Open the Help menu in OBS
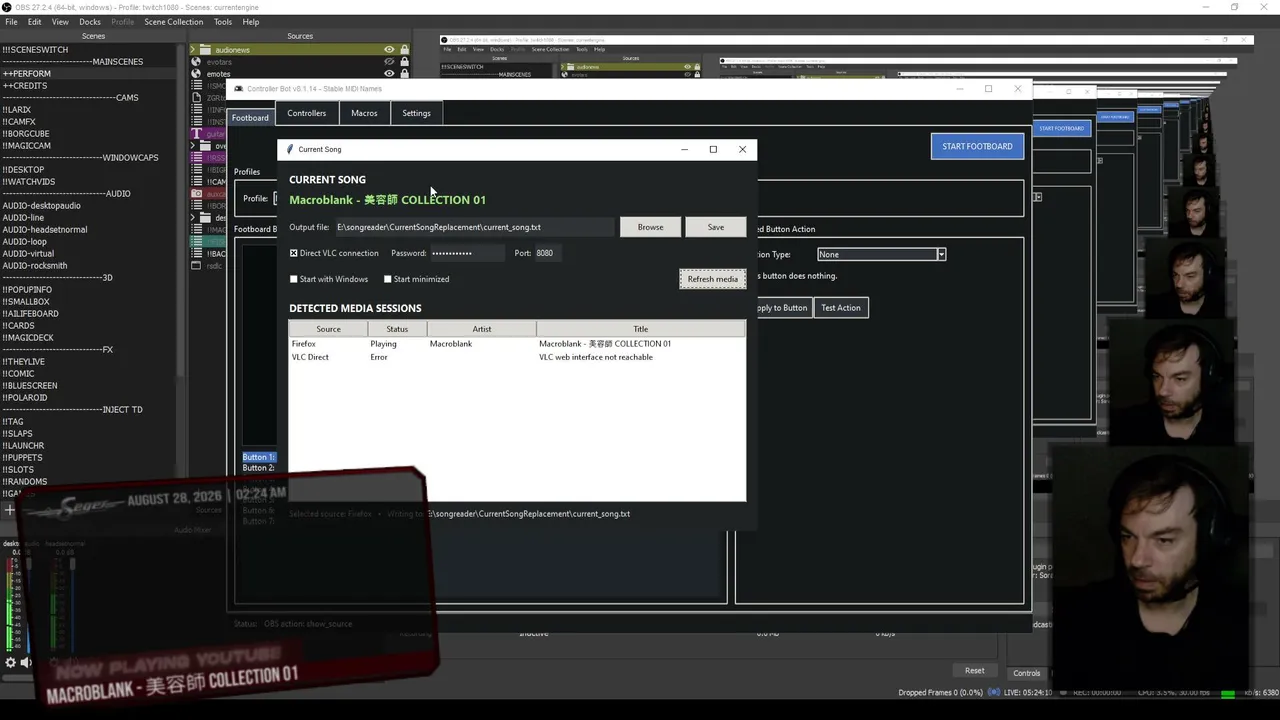Screen dimensions: 1280x720 click(251, 22)
